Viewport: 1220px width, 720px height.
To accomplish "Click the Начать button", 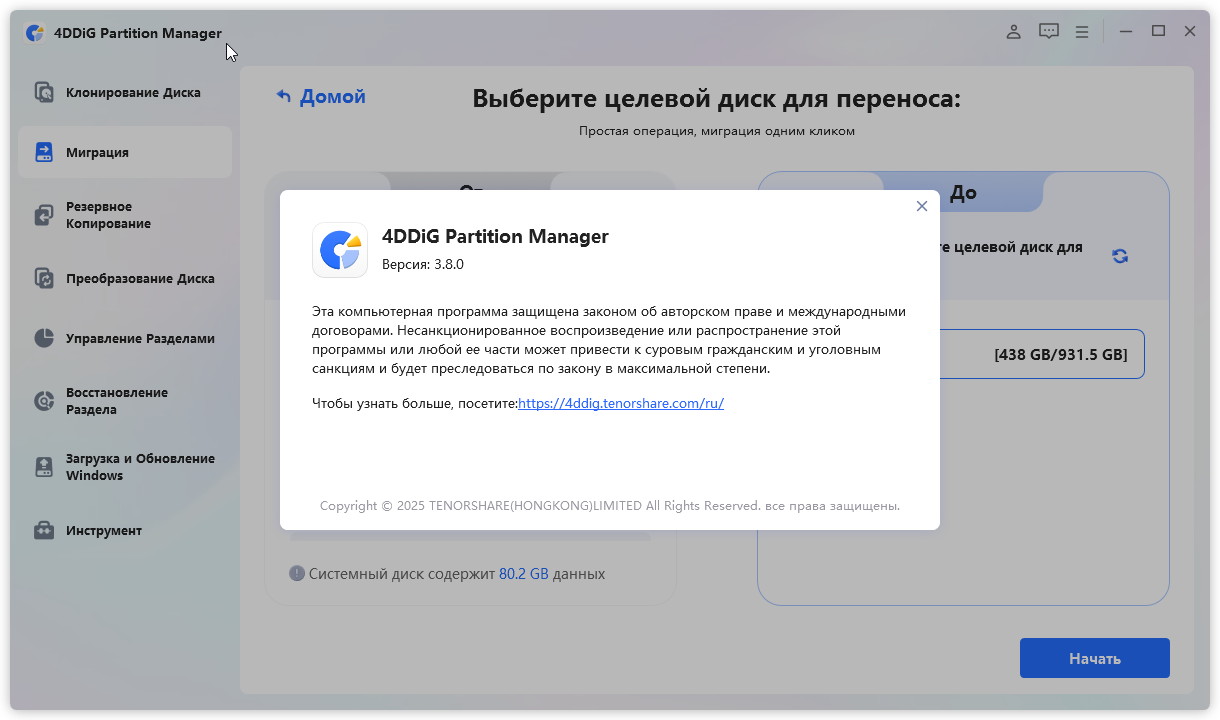I will (1095, 658).
